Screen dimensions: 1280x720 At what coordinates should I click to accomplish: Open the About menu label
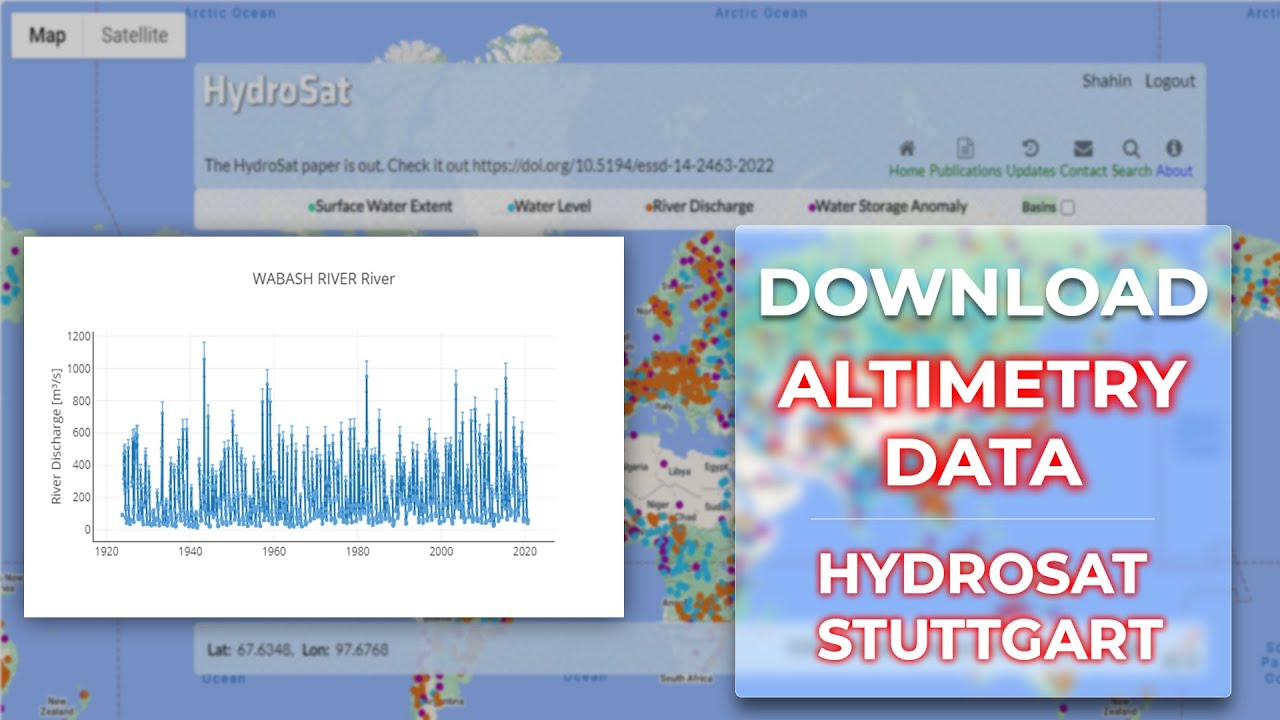point(1174,171)
